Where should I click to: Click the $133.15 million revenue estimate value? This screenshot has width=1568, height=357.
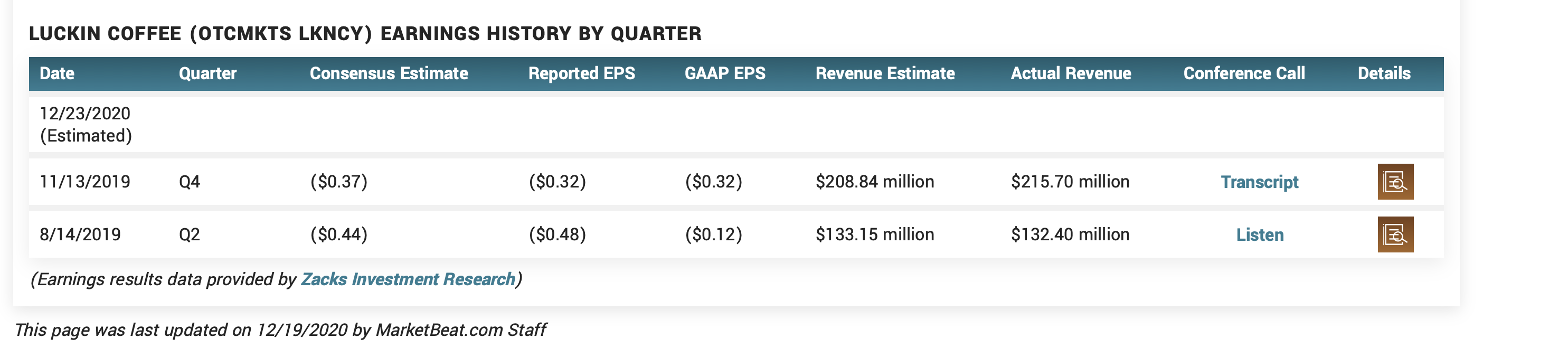tap(874, 234)
